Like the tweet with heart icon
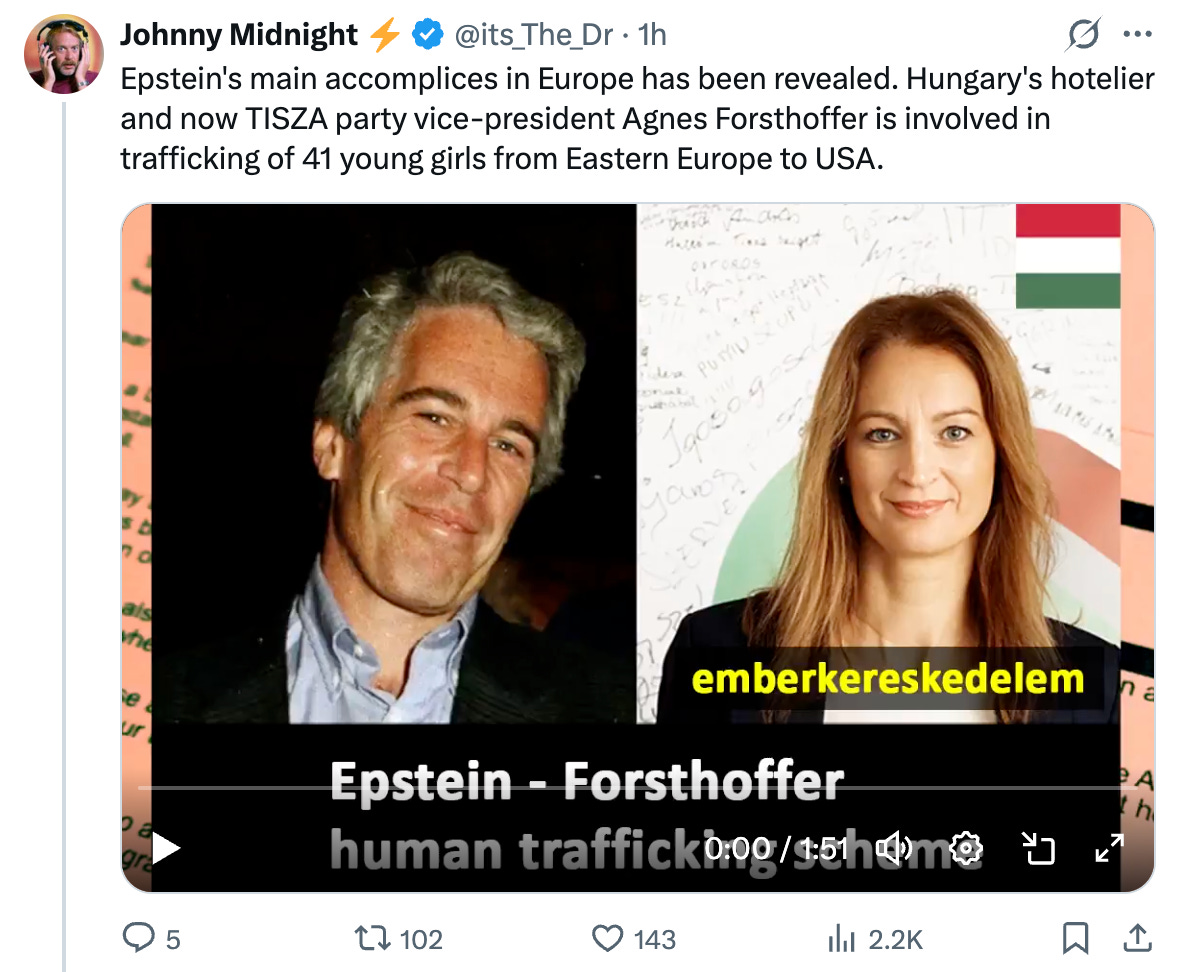 [x=607, y=938]
